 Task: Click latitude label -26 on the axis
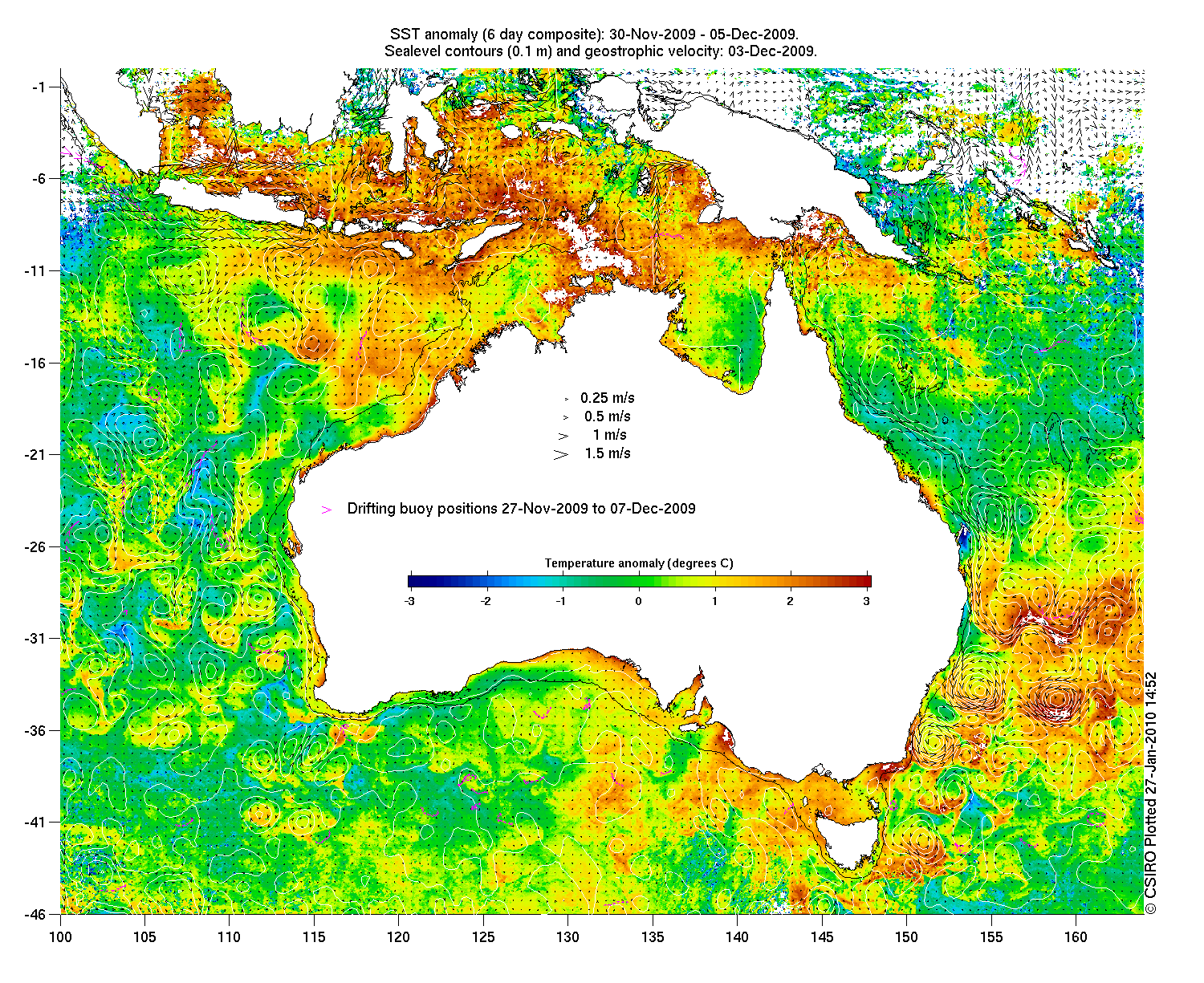click(36, 546)
